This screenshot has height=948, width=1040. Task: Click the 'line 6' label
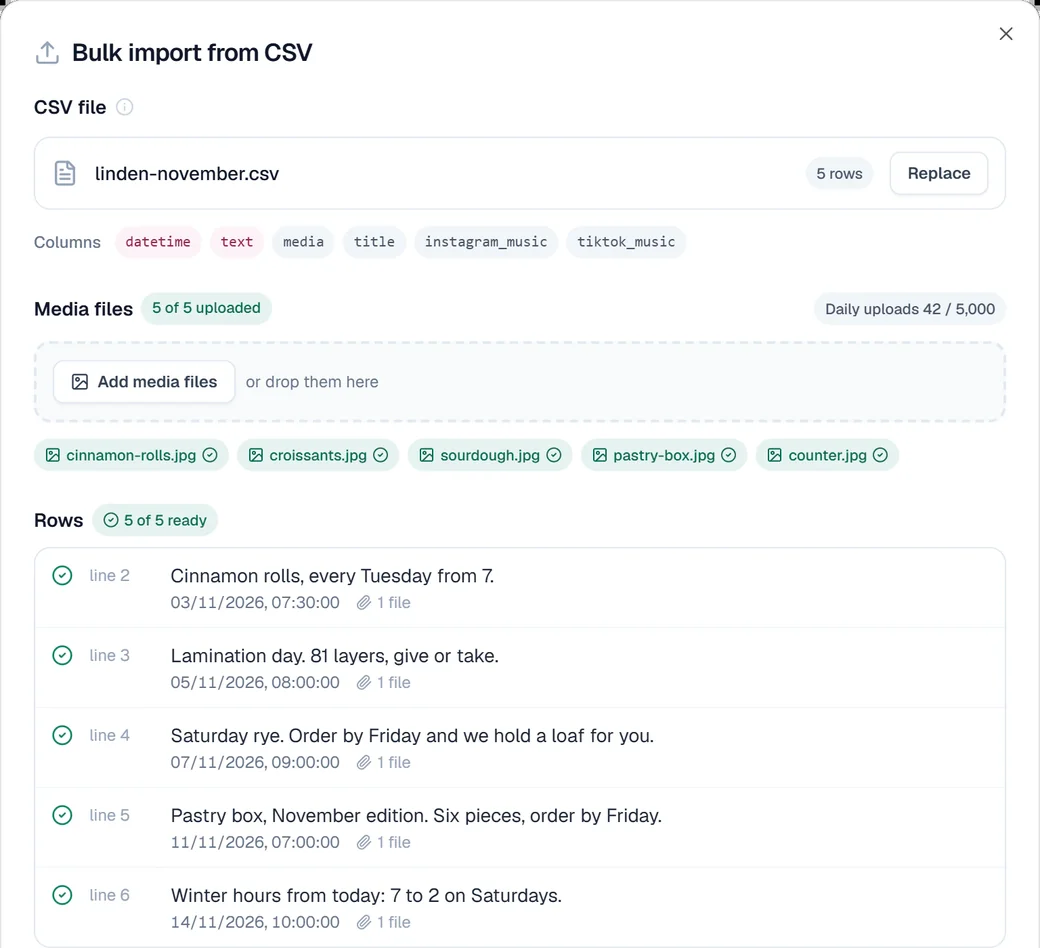click(109, 895)
